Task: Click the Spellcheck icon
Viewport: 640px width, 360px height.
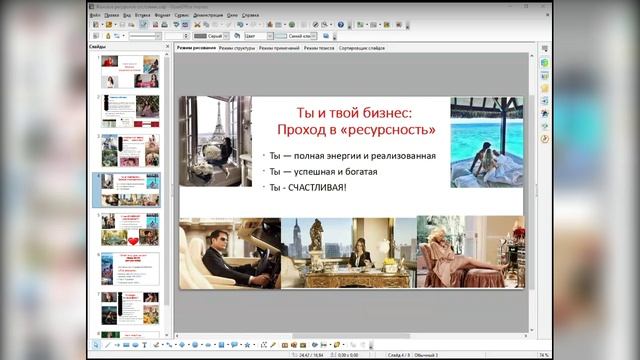Action: [x=176, y=25]
